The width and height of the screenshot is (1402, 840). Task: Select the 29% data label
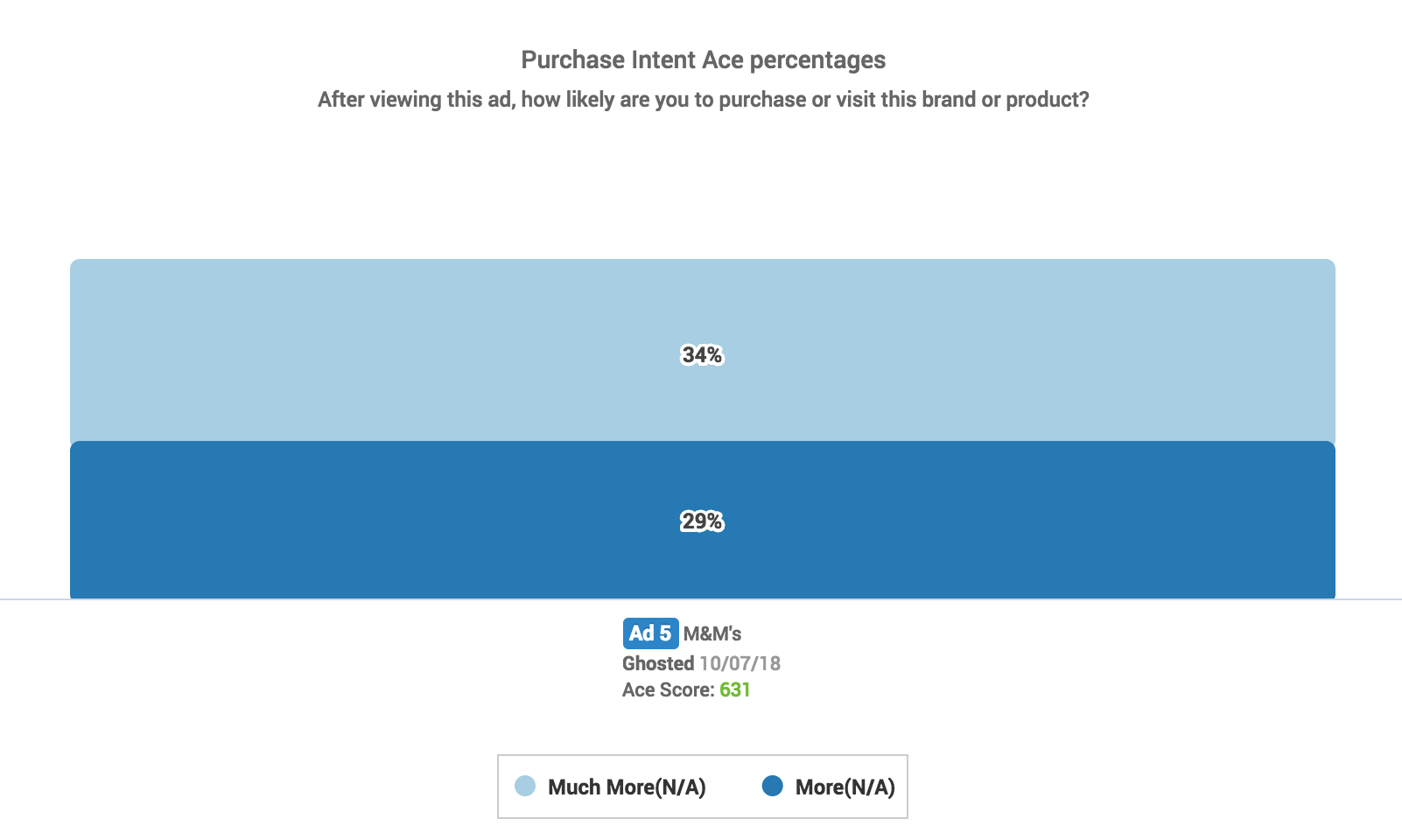(702, 521)
